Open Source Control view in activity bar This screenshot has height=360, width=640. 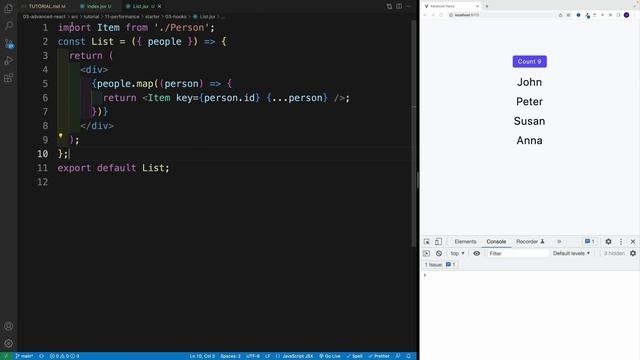coord(9,43)
